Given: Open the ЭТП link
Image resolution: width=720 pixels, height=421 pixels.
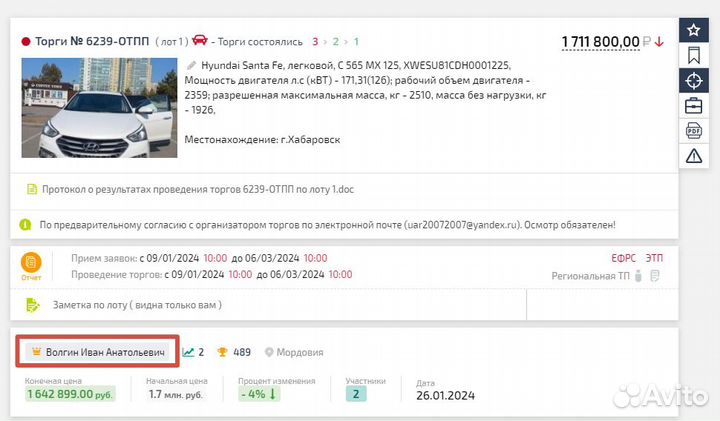Looking at the screenshot, I should 654,258.
